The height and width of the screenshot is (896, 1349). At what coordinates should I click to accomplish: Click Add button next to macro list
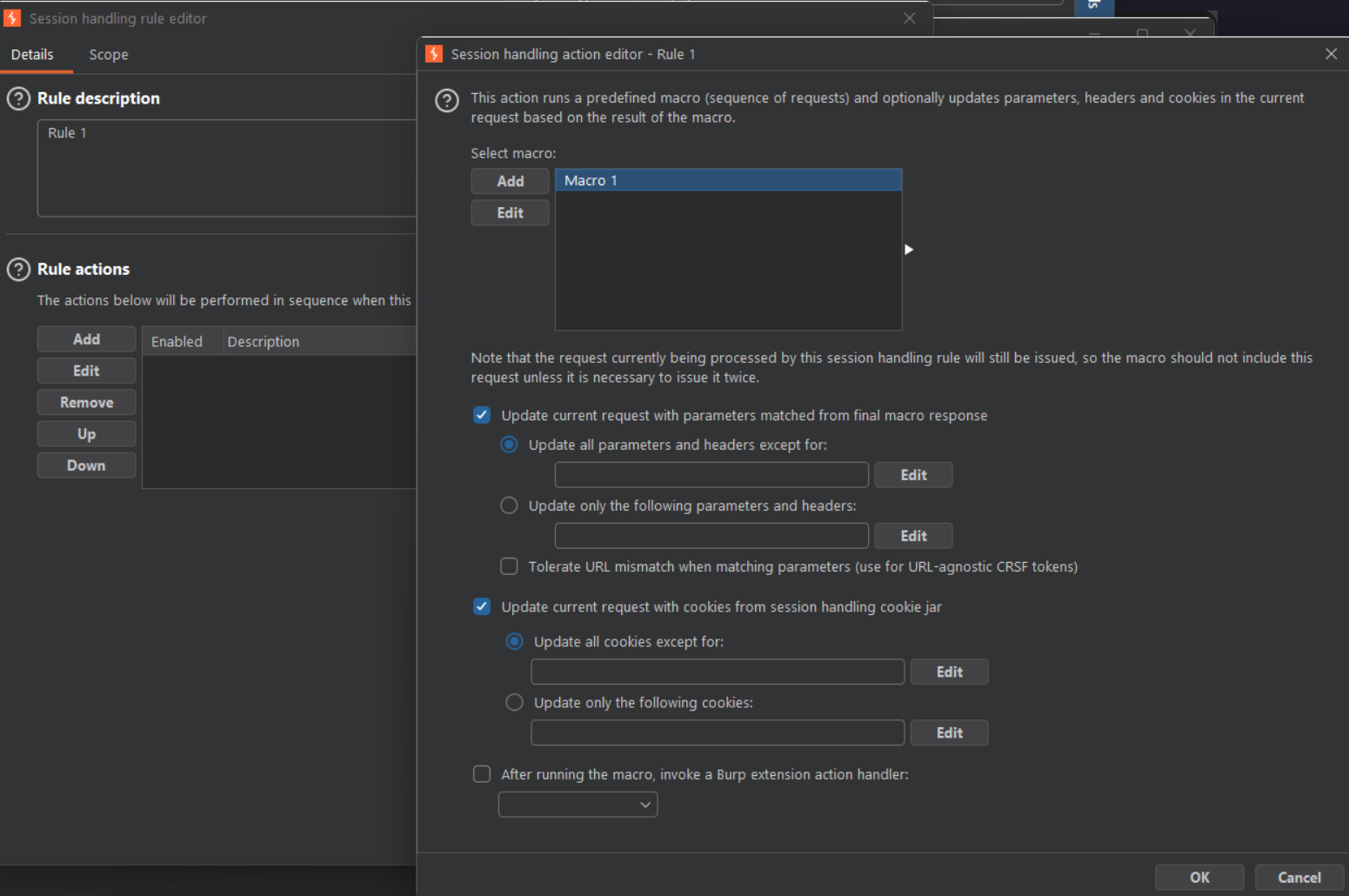click(x=510, y=181)
